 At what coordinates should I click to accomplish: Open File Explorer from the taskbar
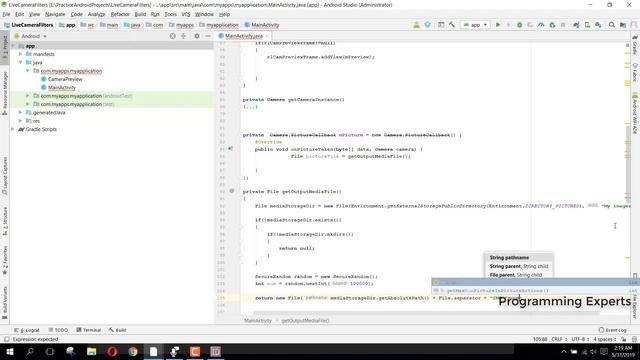[91, 351]
